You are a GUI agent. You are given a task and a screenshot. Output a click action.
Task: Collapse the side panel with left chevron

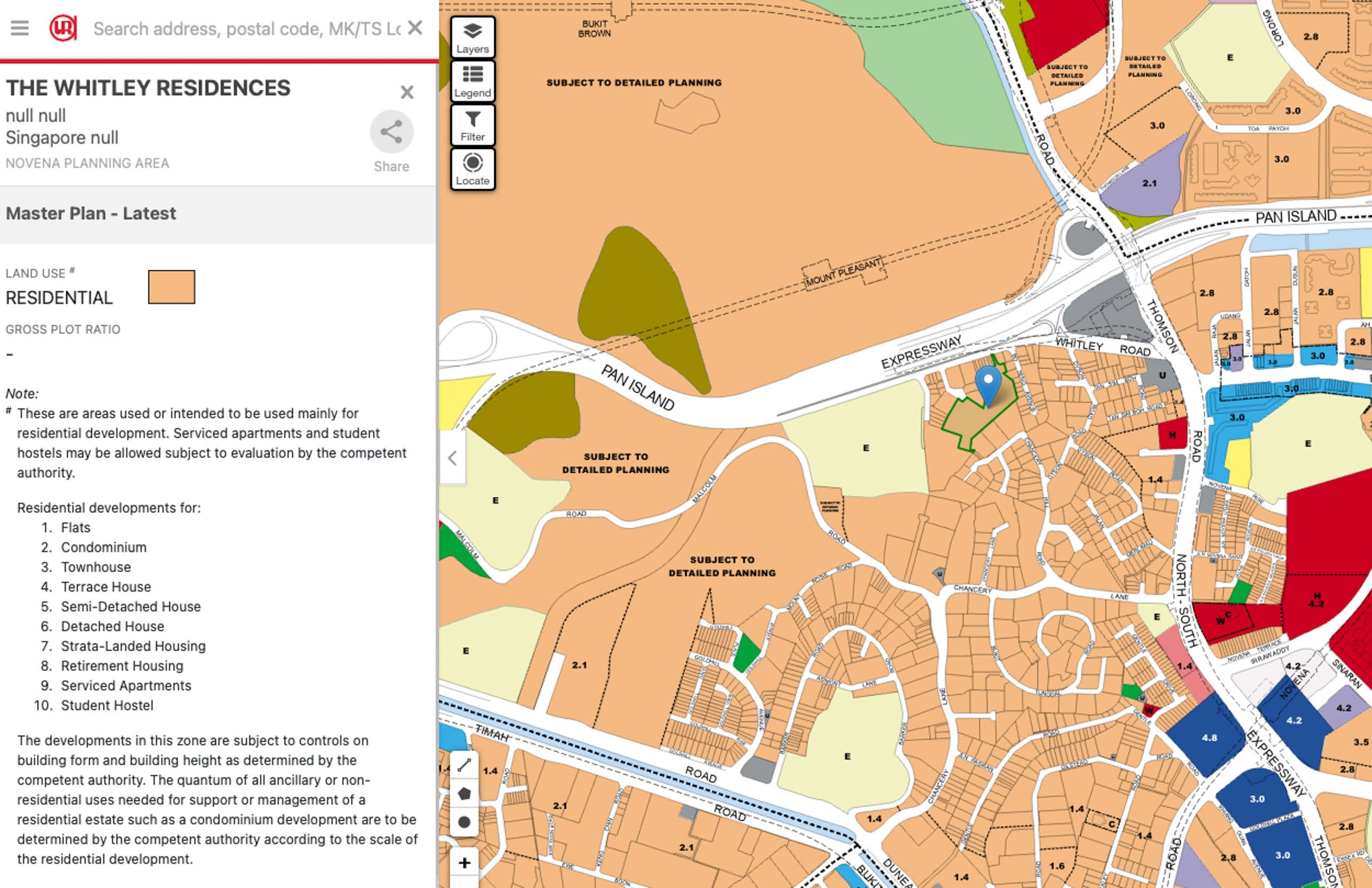[x=453, y=458]
